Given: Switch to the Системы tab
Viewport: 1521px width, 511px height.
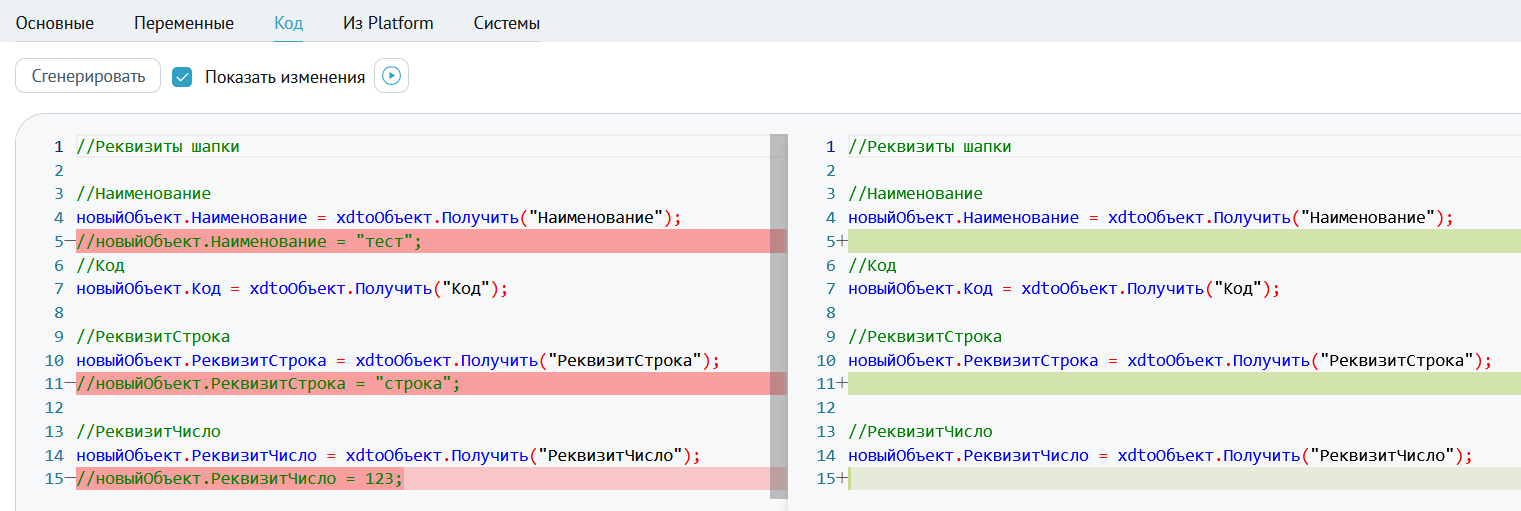Looking at the screenshot, I should point(507,22).
